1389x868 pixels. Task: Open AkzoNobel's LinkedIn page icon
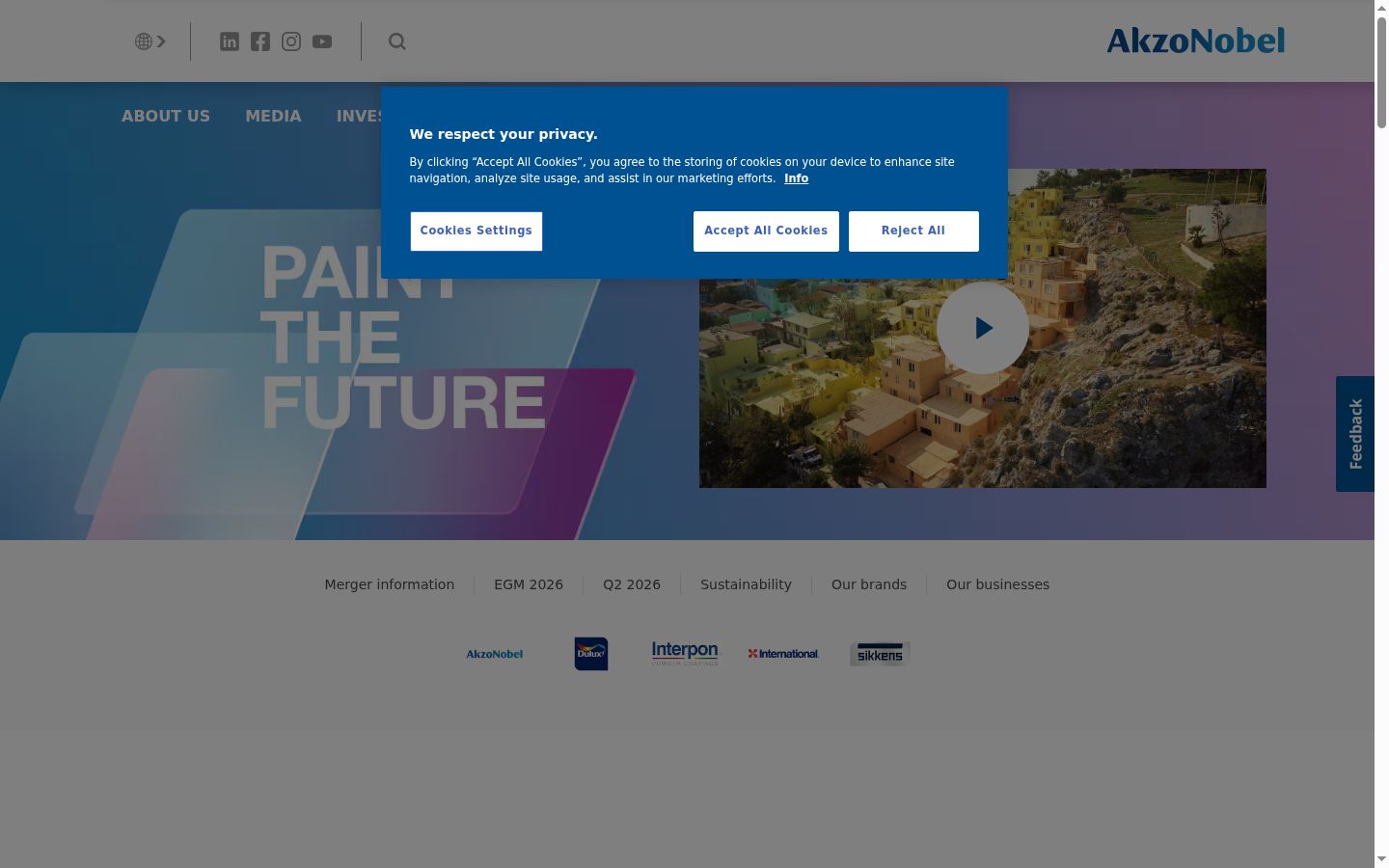[230, 41]
